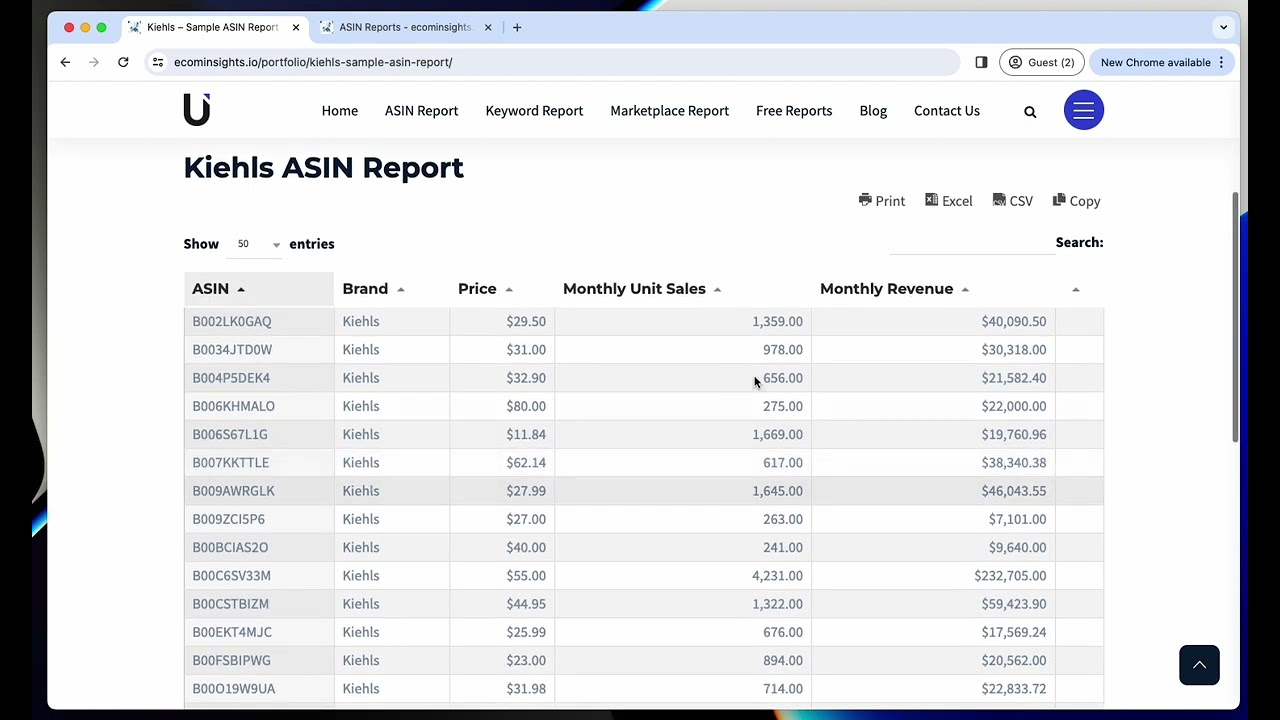
Task: Open the Contact Us nav item
Action: point(947,111)
